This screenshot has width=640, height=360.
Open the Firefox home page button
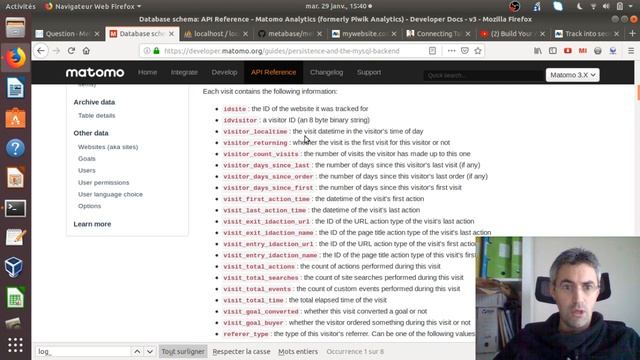86,51
